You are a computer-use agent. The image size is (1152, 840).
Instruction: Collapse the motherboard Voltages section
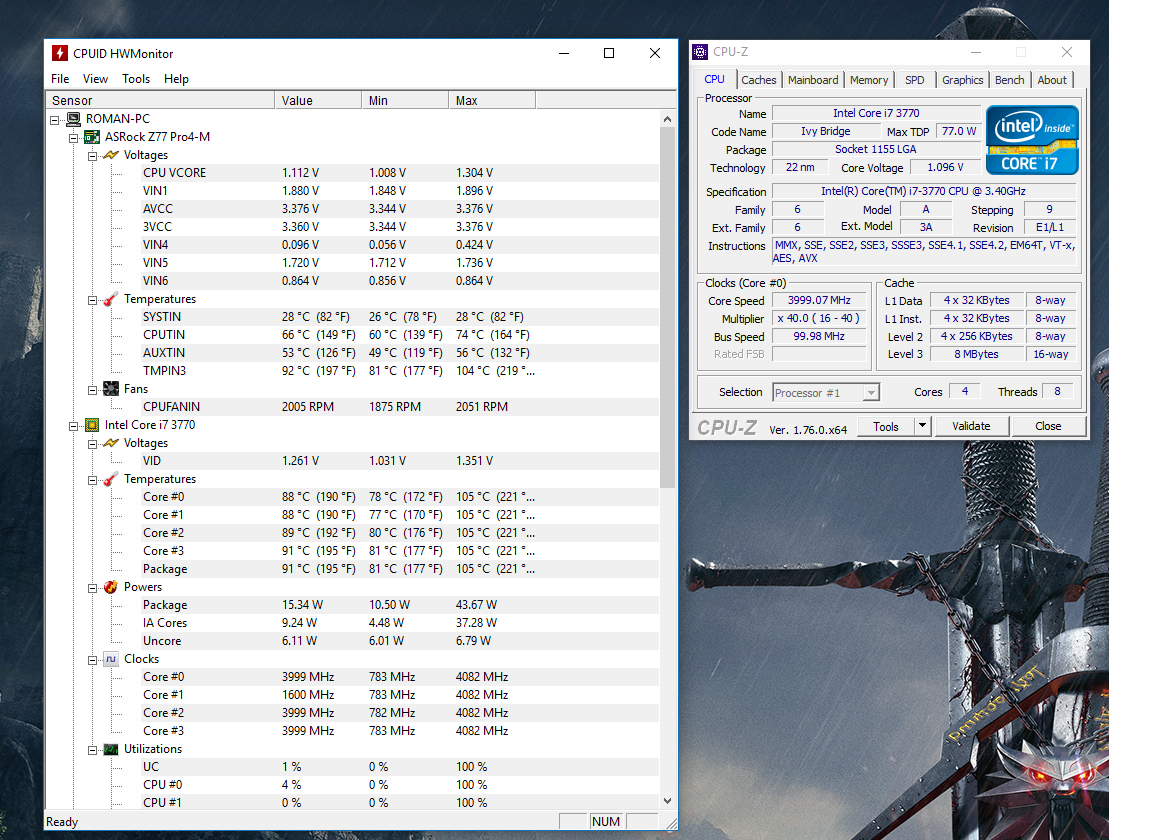93,156
